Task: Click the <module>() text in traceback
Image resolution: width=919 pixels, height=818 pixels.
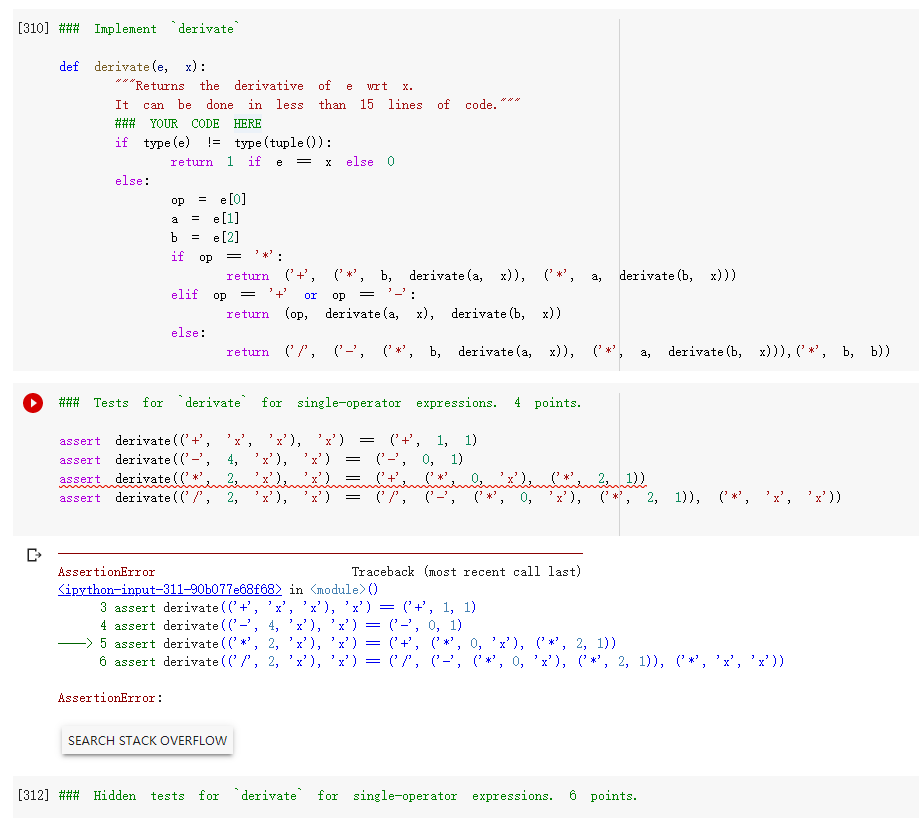Action: coord(344,589)
